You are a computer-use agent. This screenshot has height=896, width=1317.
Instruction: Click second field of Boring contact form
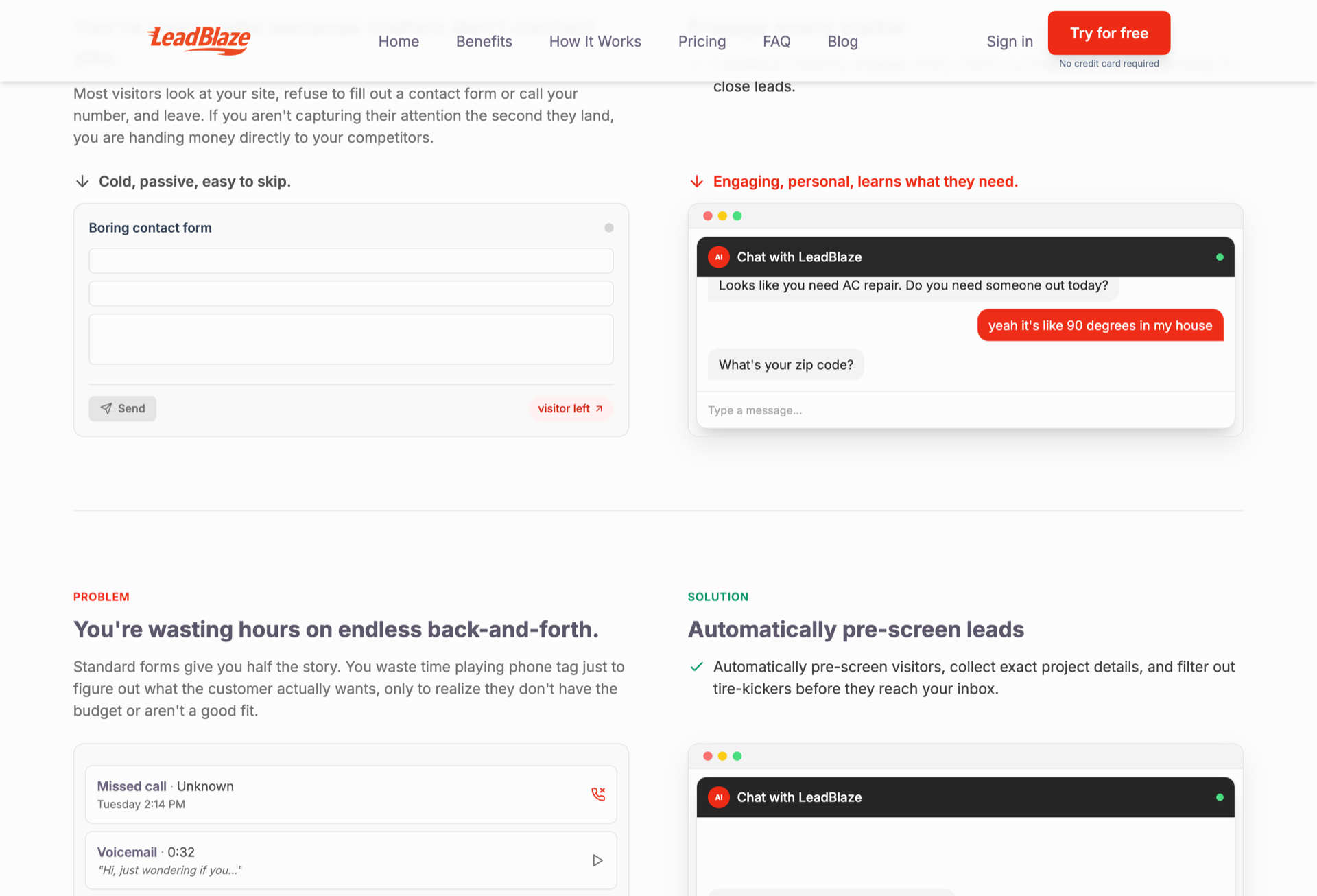click(x=351, y=294)
